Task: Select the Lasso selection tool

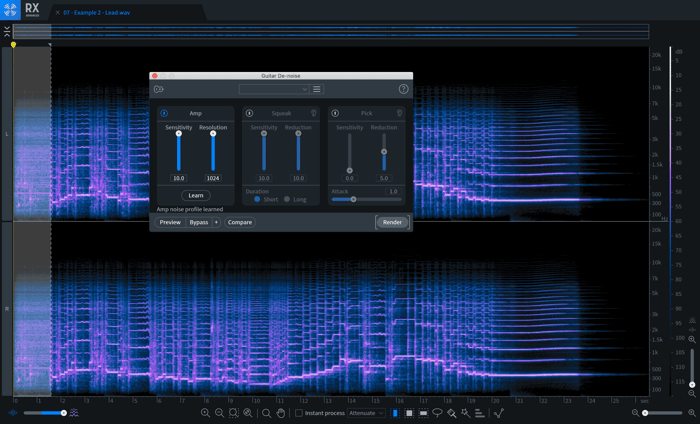Action: click(x=438, y=413)
